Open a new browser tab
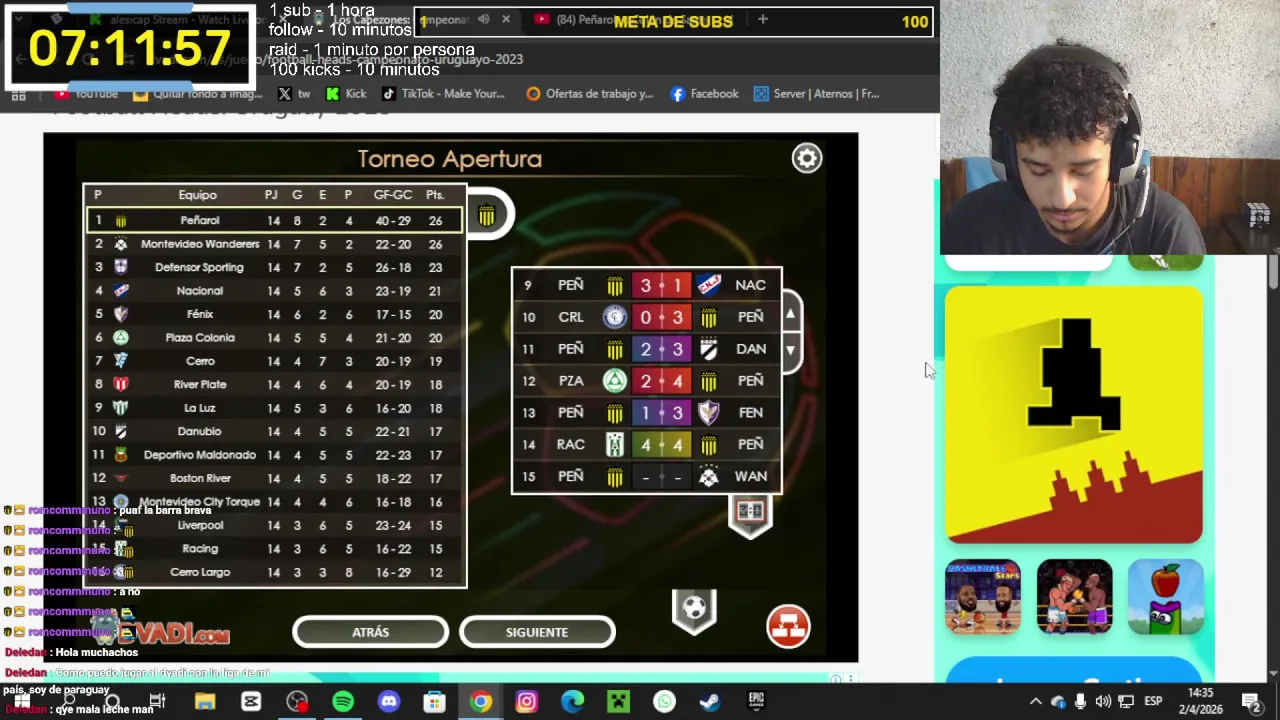1280x720 pixels. point(762,19)
